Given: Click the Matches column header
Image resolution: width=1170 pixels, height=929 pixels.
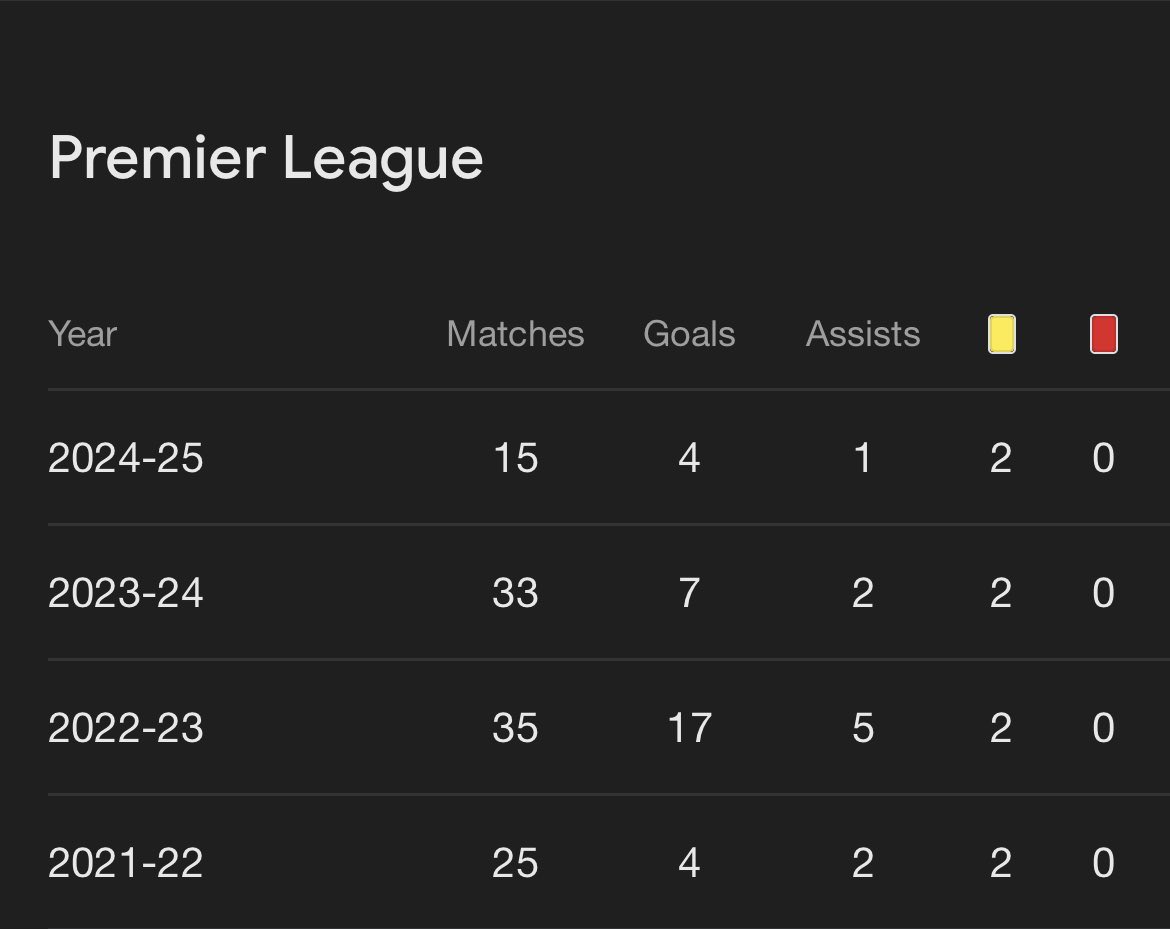Looking at the screenshot, I should (x=516, y=334).
